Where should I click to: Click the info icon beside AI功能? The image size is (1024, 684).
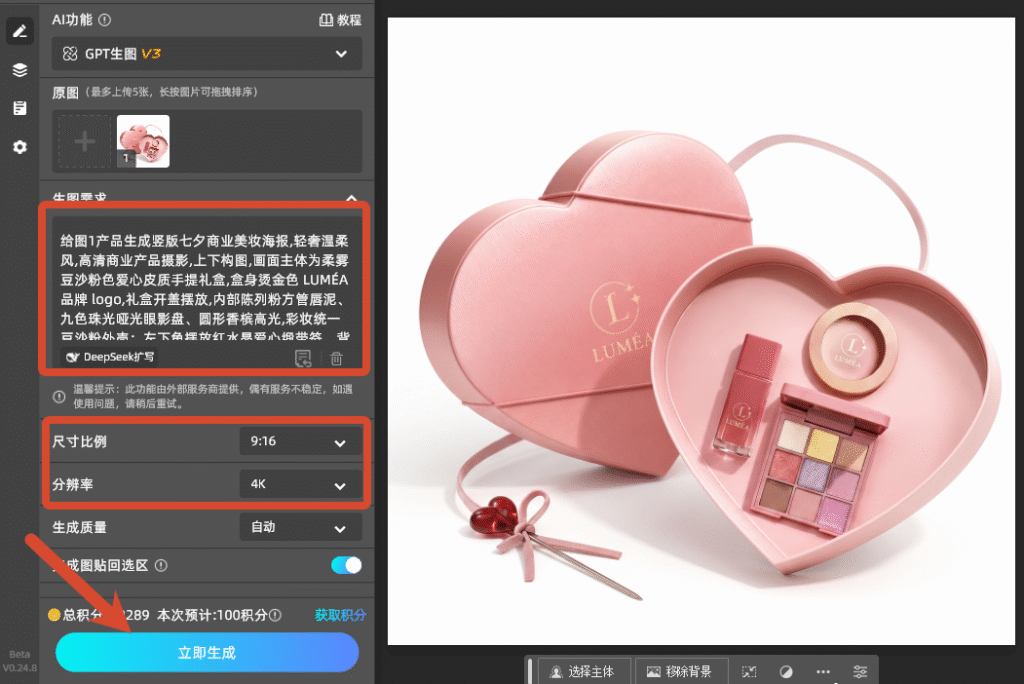[104, 20]
